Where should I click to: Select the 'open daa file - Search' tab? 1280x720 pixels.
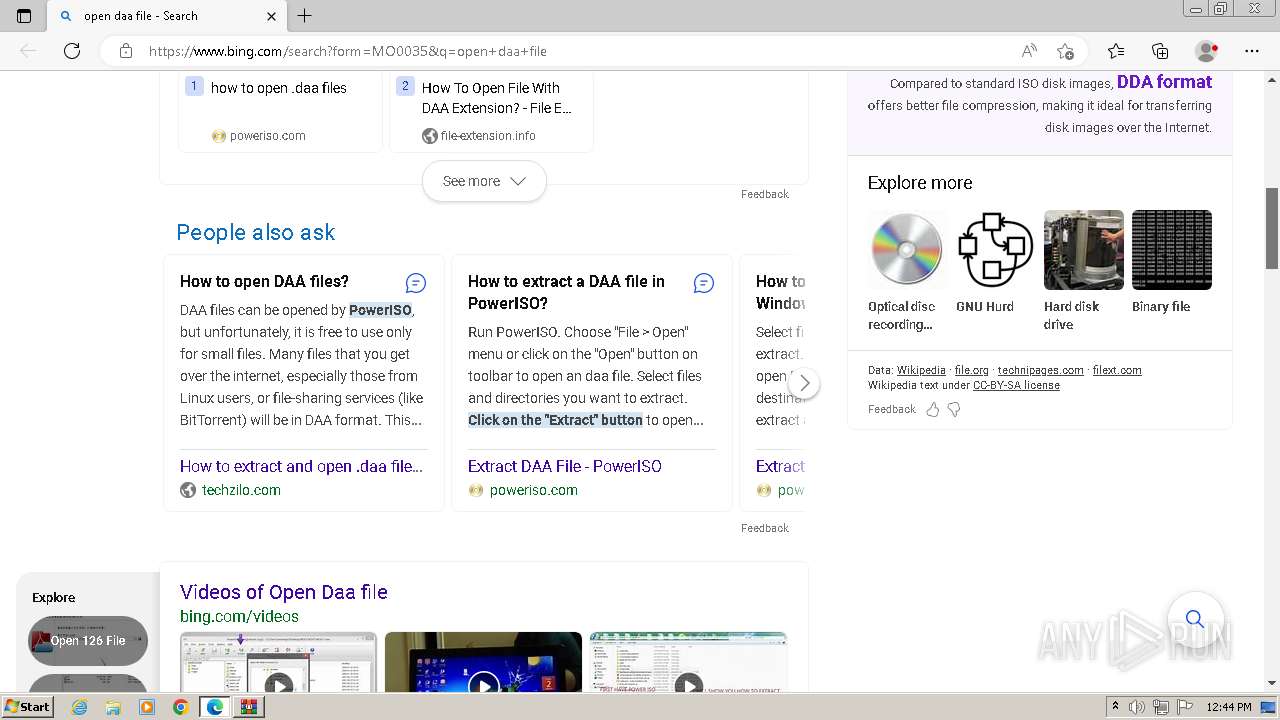click(165, 16)
